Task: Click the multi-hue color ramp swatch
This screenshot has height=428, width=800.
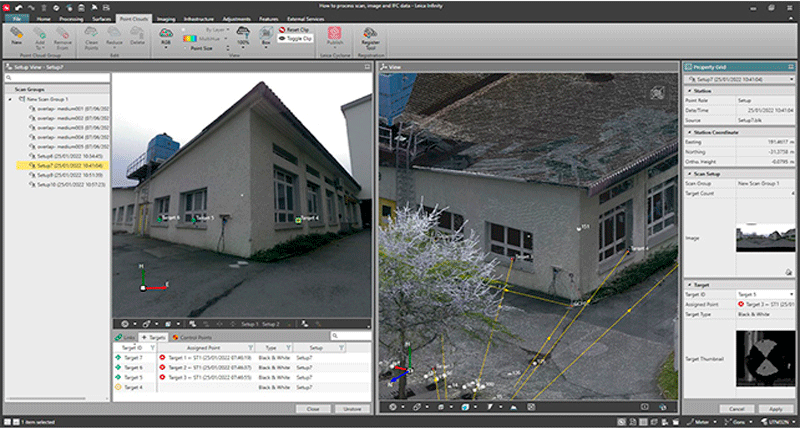Action: point(192,39)
